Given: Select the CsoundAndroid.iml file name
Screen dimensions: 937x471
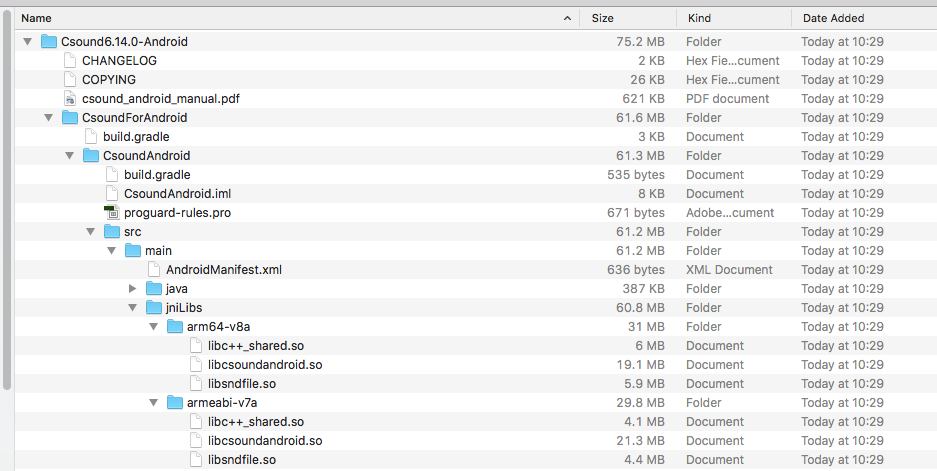Looking at the screenshot, I should (x=177, y=194).
